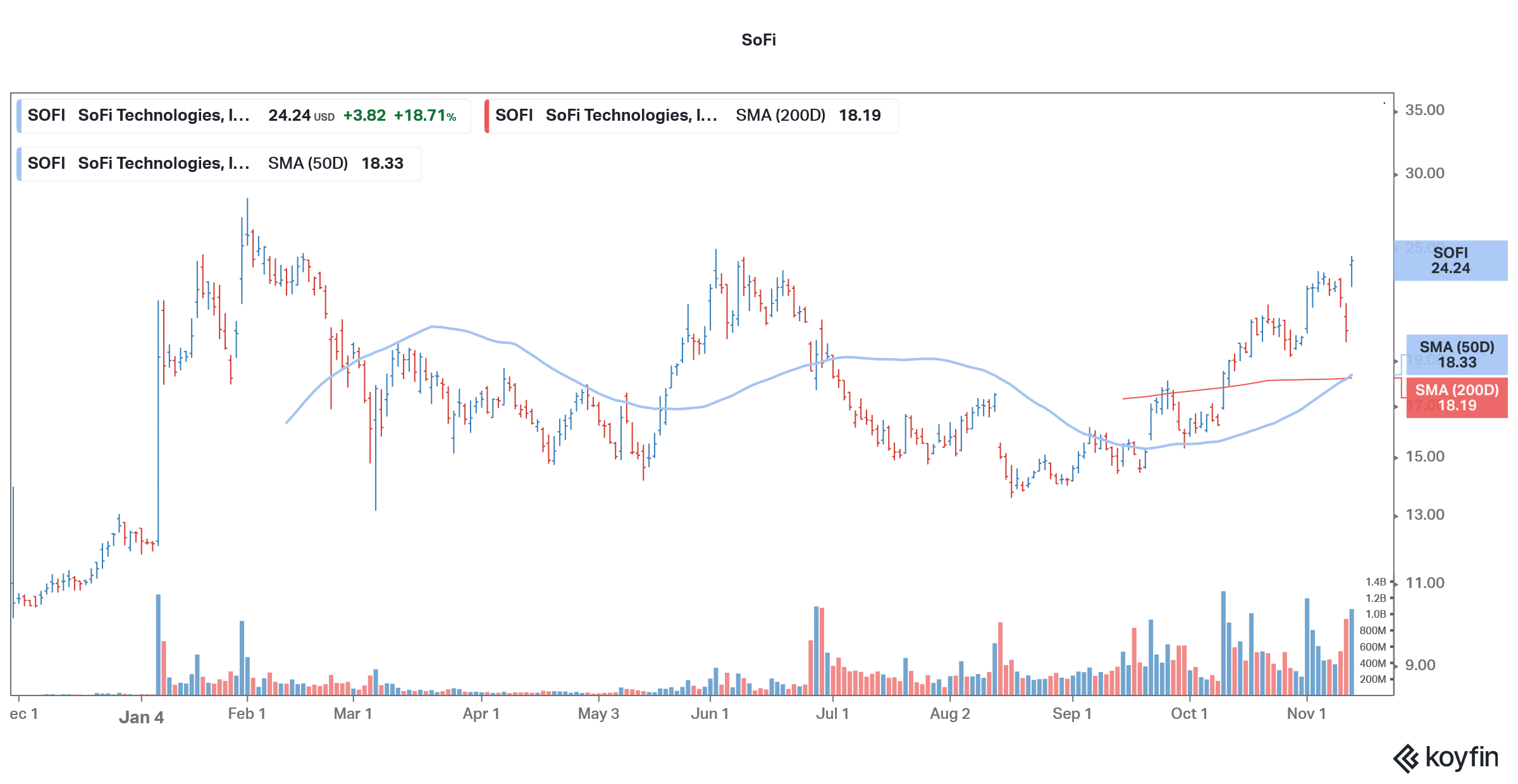This screenshot has width=1518, height=784.
Task: Click the Apr 1 date label
Action: [481, 714]
